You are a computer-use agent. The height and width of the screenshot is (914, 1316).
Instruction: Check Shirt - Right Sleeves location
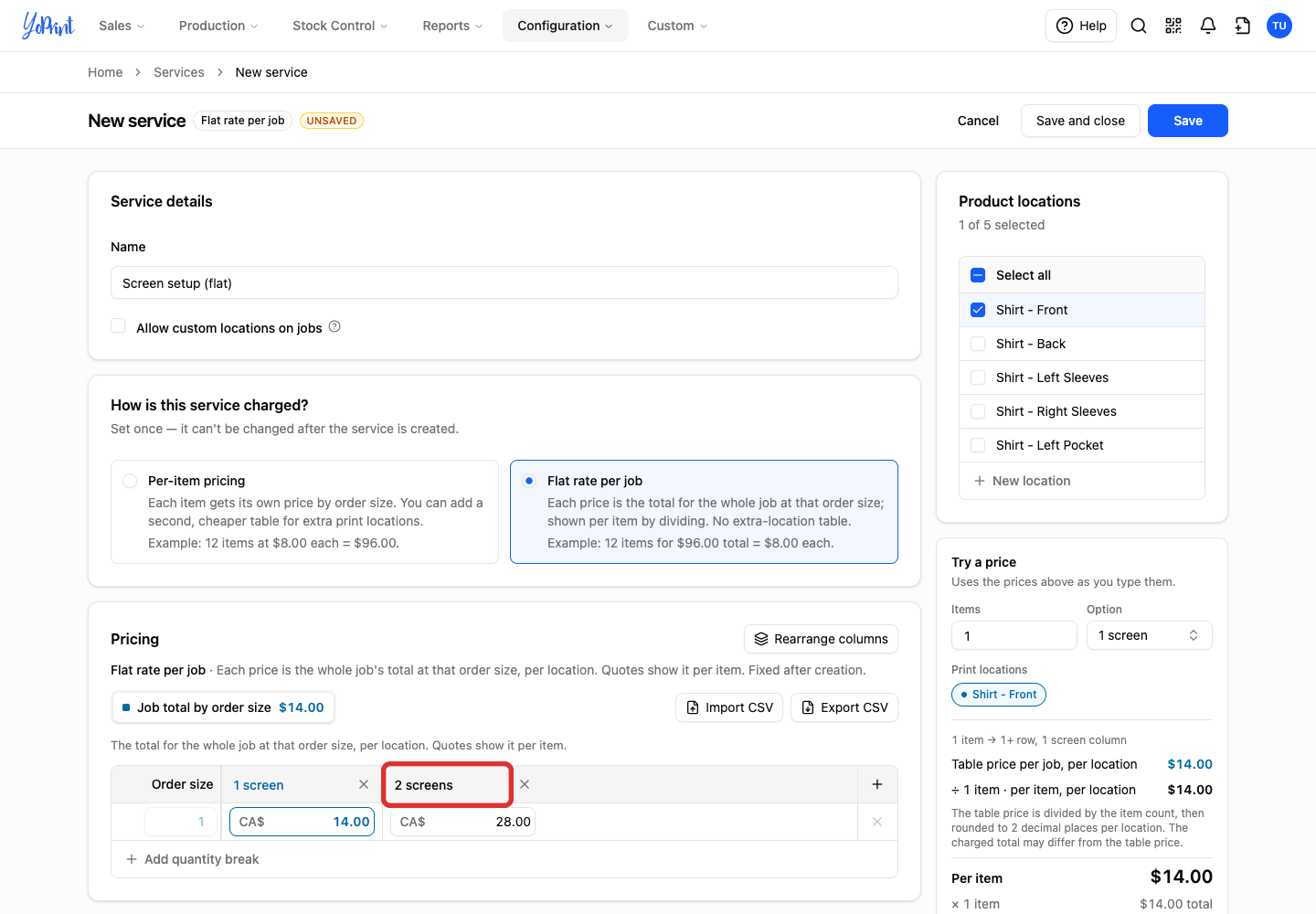click(978, 411)
